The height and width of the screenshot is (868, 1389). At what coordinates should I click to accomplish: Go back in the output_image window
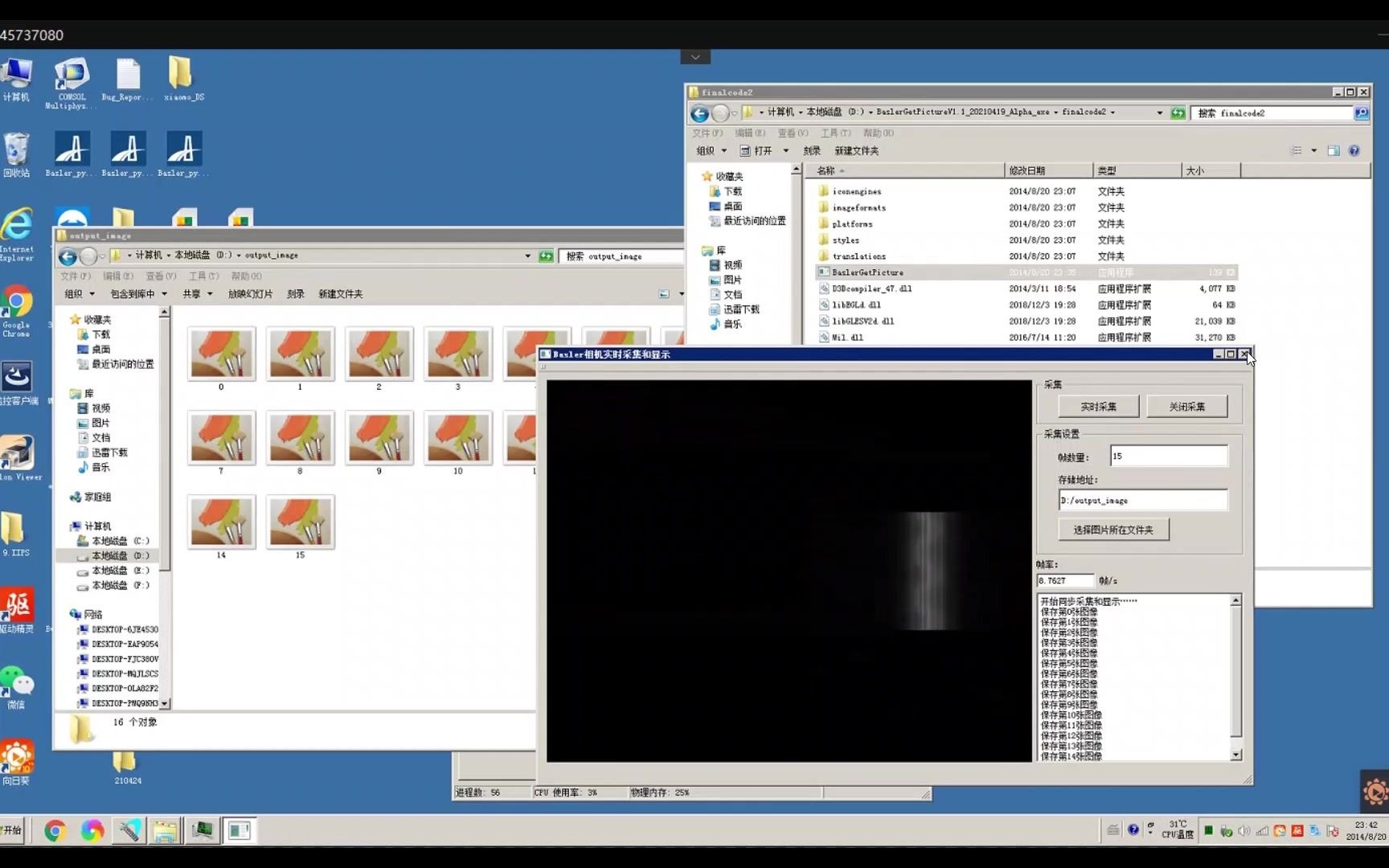pyautogui.click(x=68, y=256)
